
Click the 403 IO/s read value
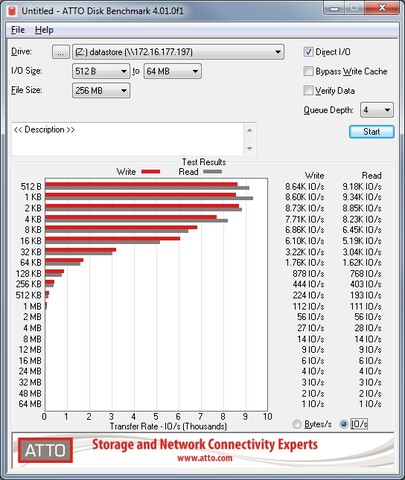pyautogui.click(x=366, y=284)
